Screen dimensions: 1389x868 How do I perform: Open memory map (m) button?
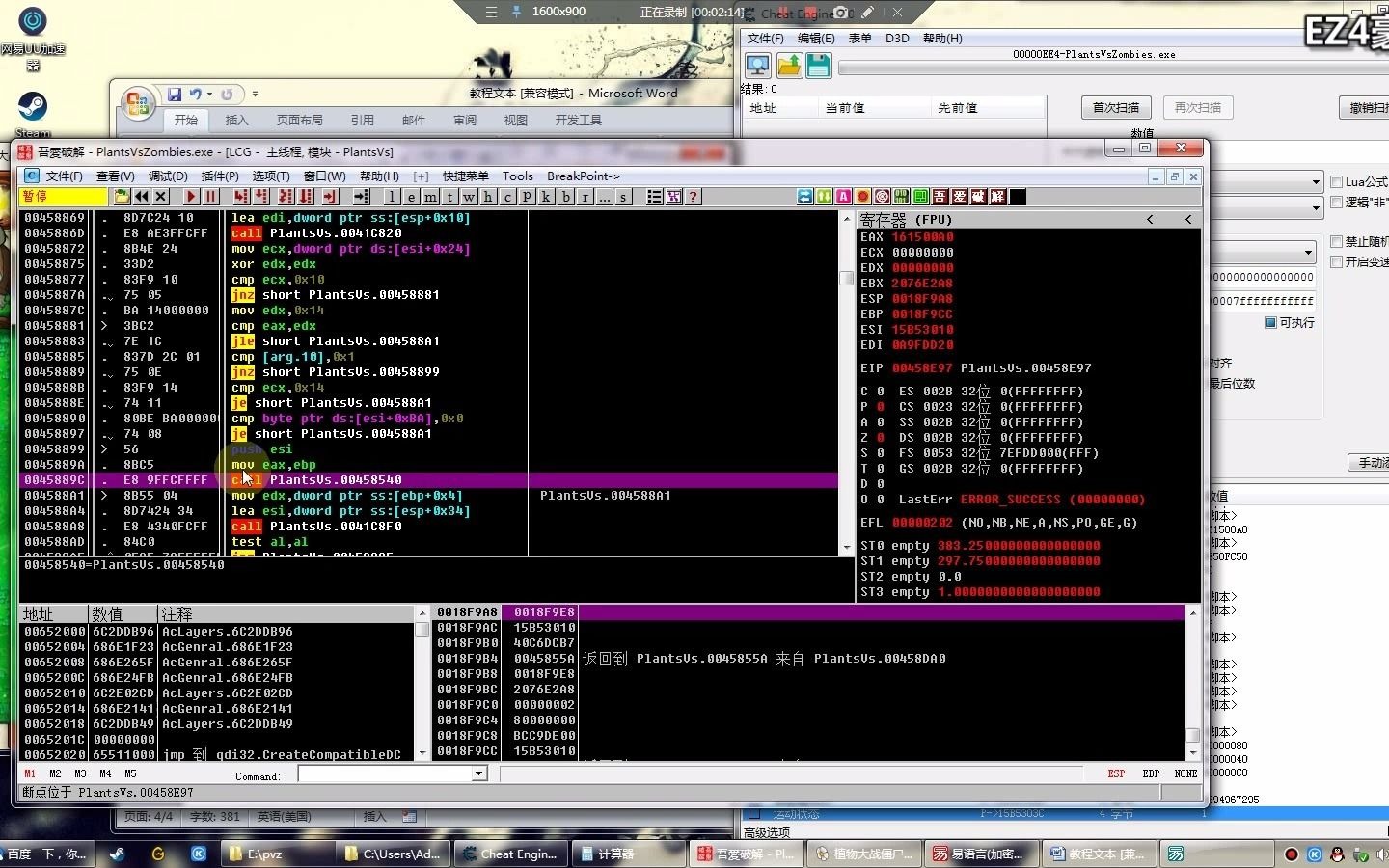tap(430, 197)
